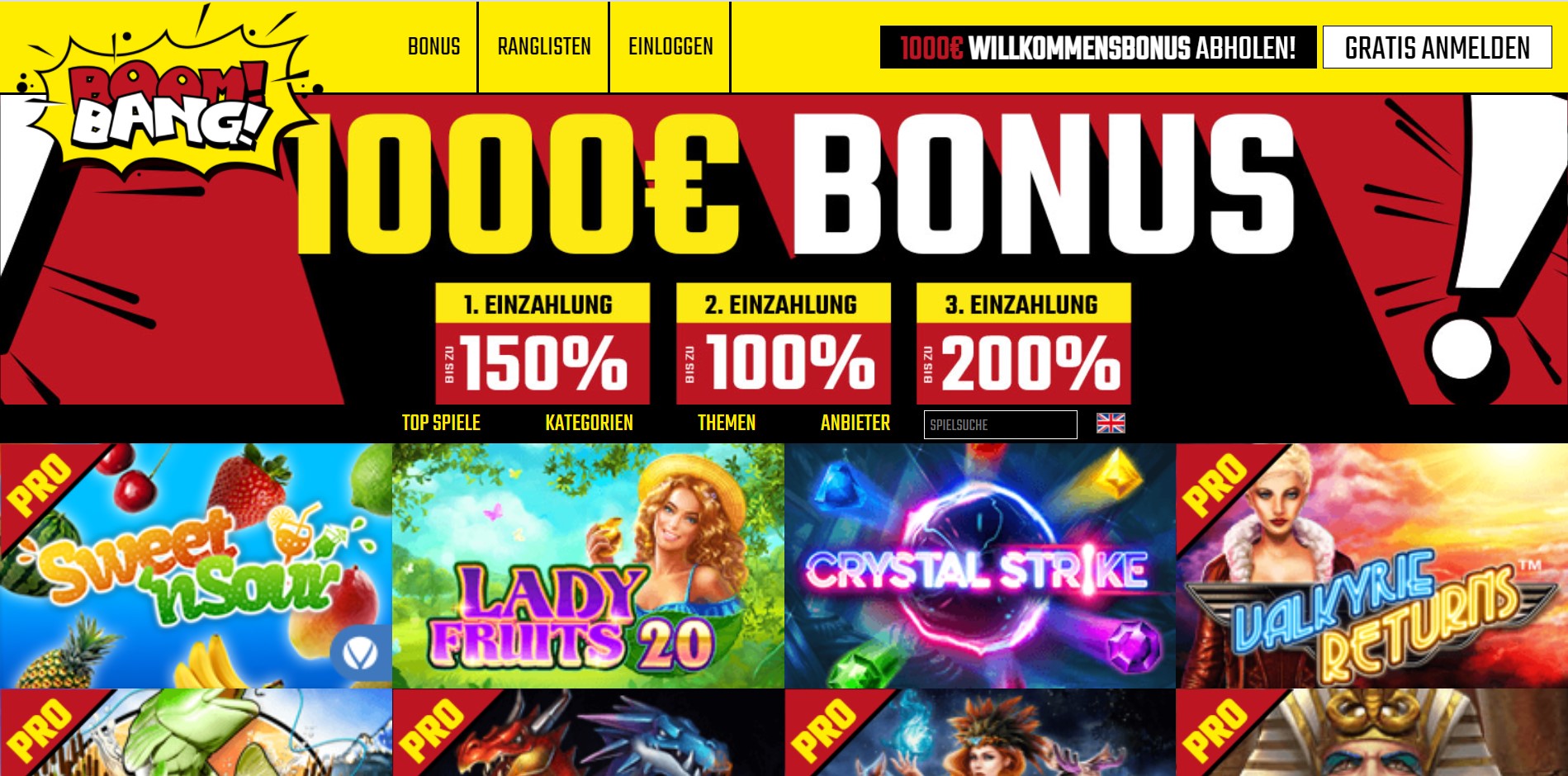Open the Sweet n Sour game

[196, 565]
